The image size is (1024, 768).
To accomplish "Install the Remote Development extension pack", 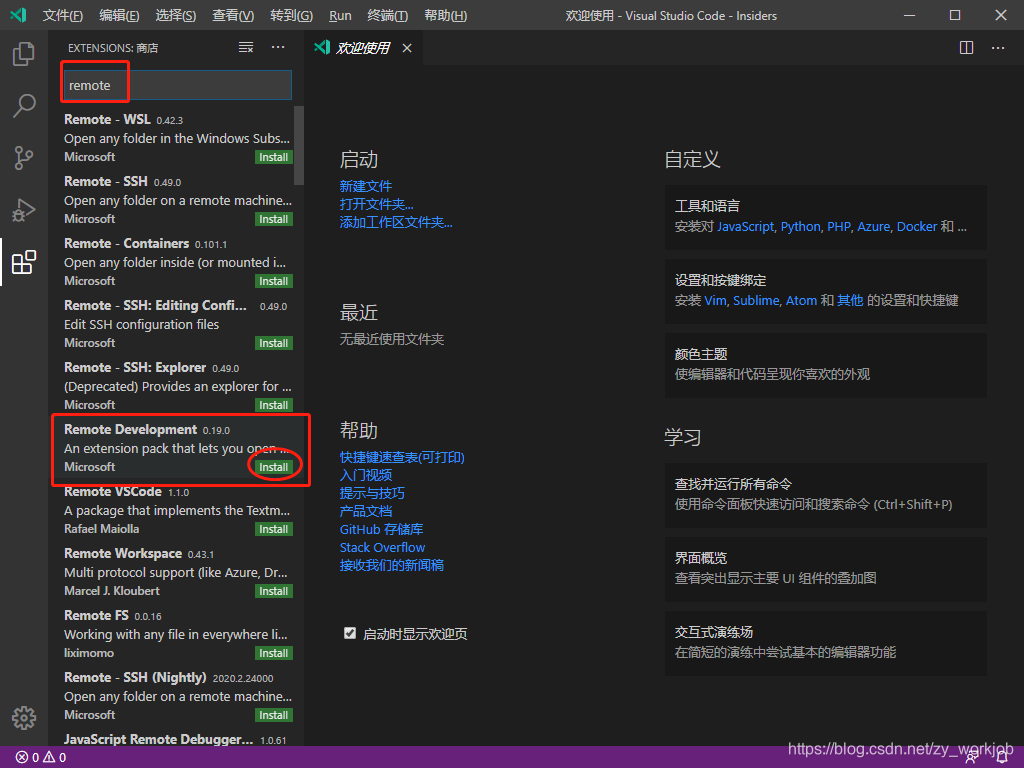I will pyautogui.click(x=274, y=468).
